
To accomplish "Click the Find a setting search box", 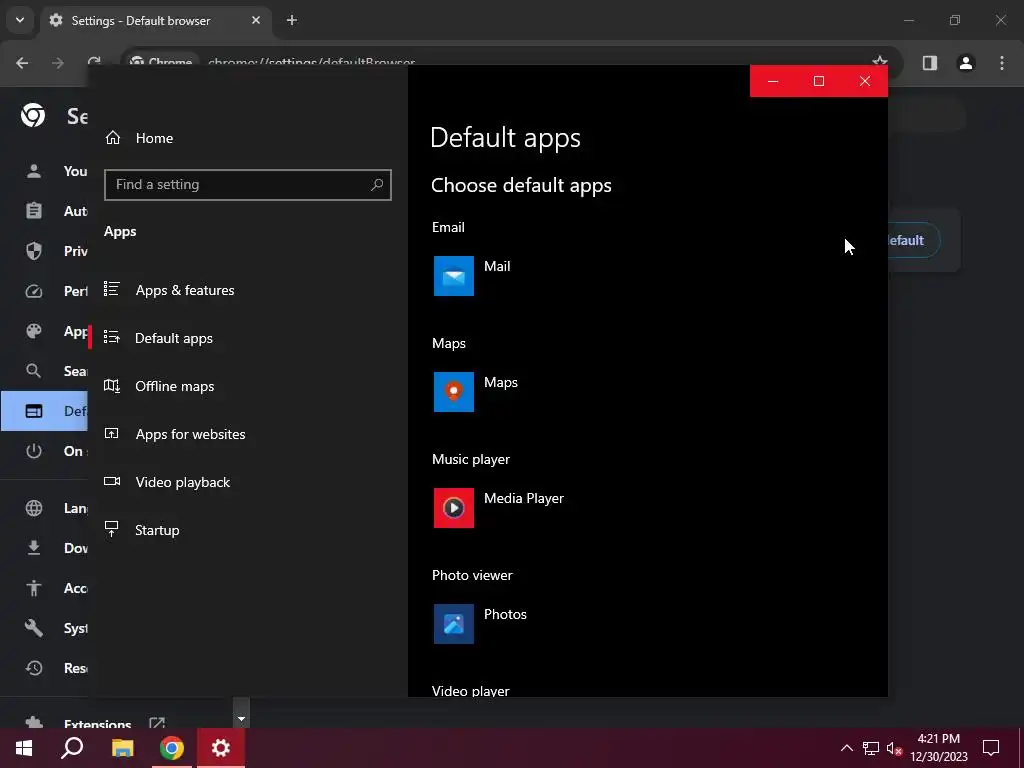I will [x=248, y=185].
